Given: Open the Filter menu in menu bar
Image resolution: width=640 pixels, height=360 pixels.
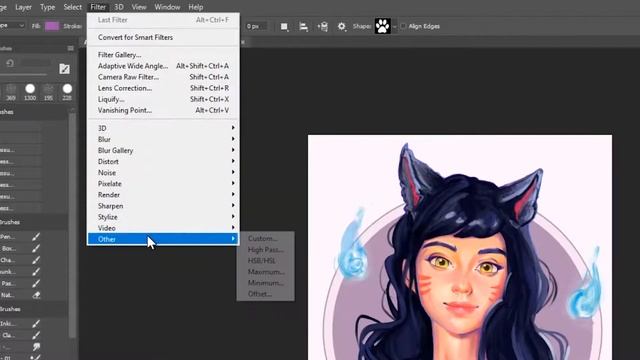Looking at the screenshot, I should pos(98,7).
